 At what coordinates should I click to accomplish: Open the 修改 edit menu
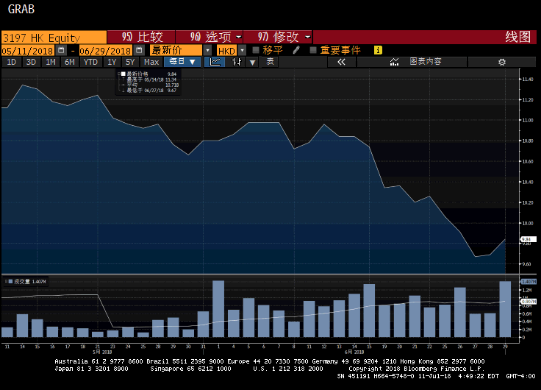coord(278,37)
